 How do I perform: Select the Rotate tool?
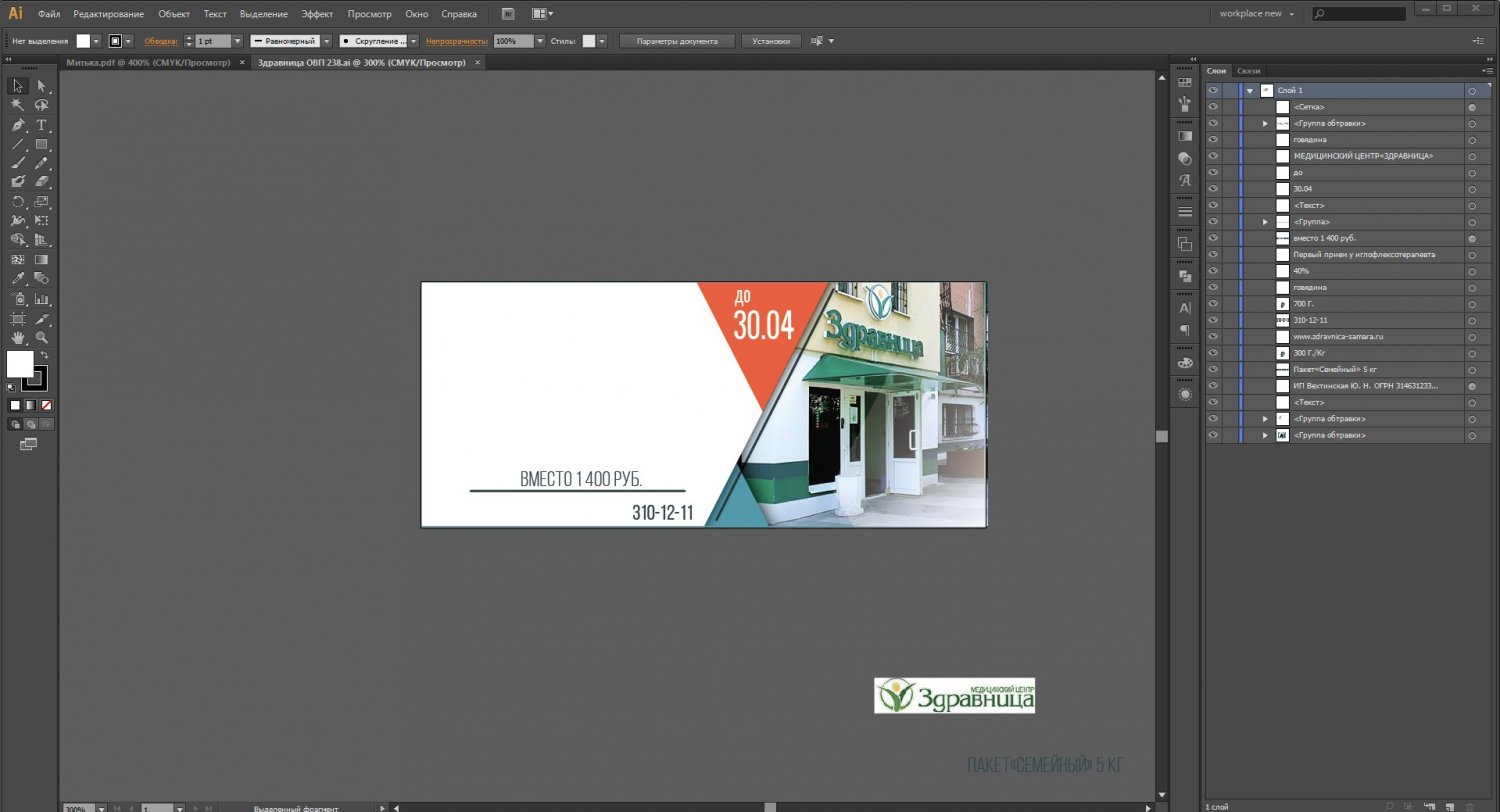(x=18, y=202)
